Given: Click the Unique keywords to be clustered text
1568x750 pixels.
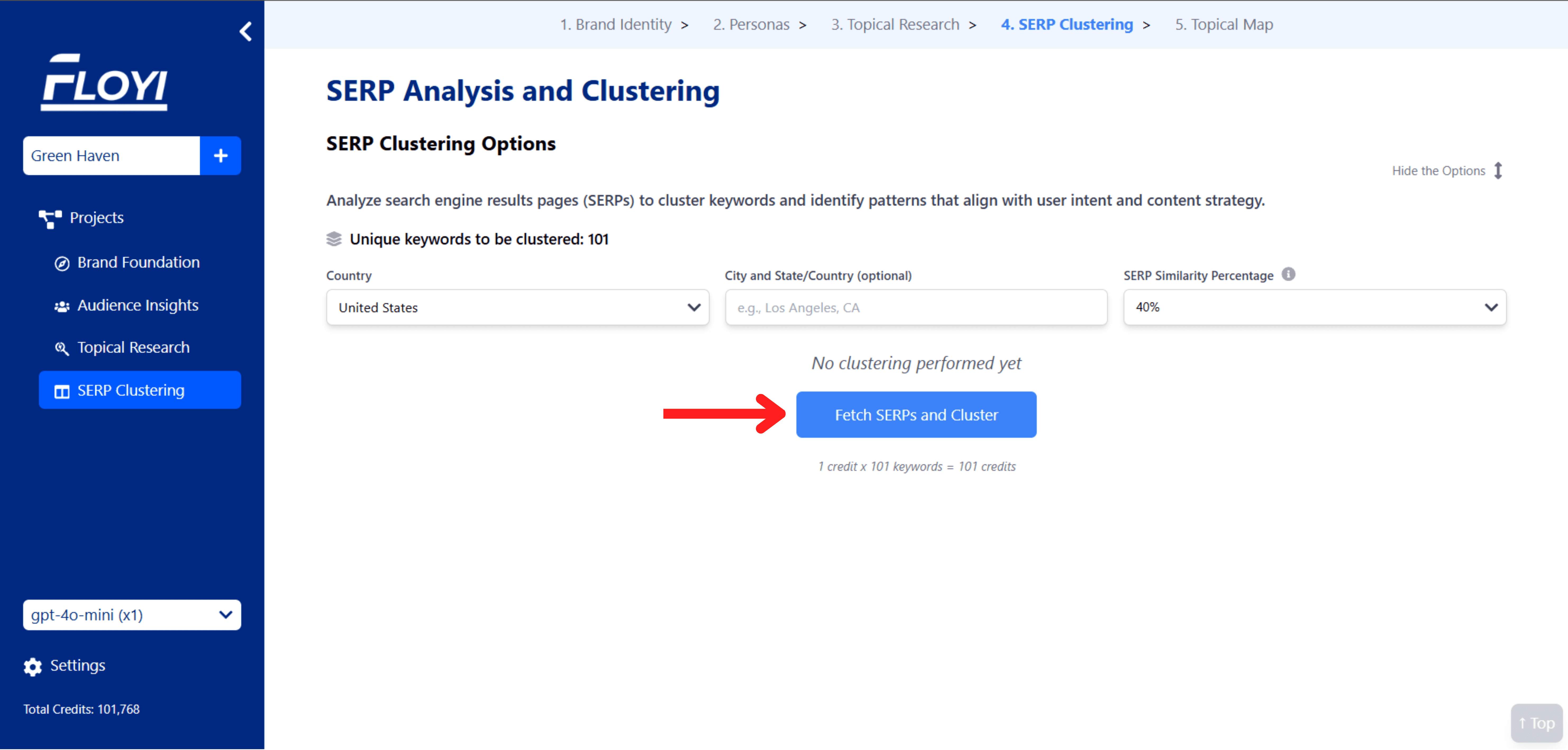Looking at the screenshot, I should [x=479, y=239].
